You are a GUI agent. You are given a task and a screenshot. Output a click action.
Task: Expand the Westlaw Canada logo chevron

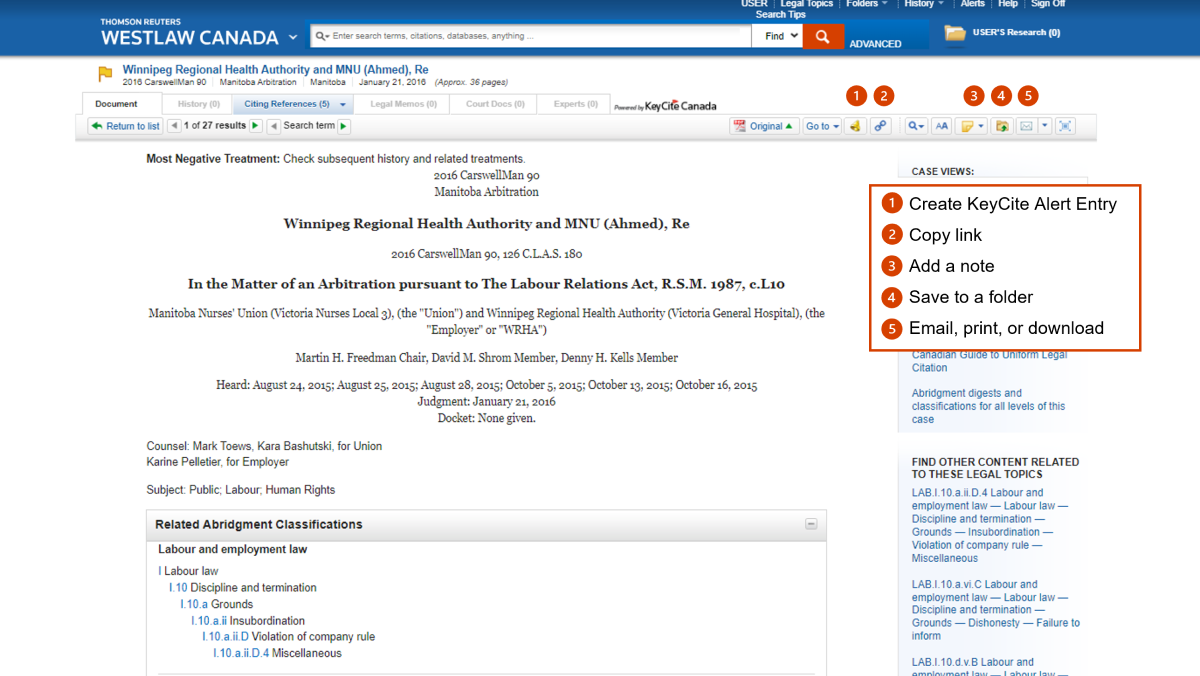(293, 37)
